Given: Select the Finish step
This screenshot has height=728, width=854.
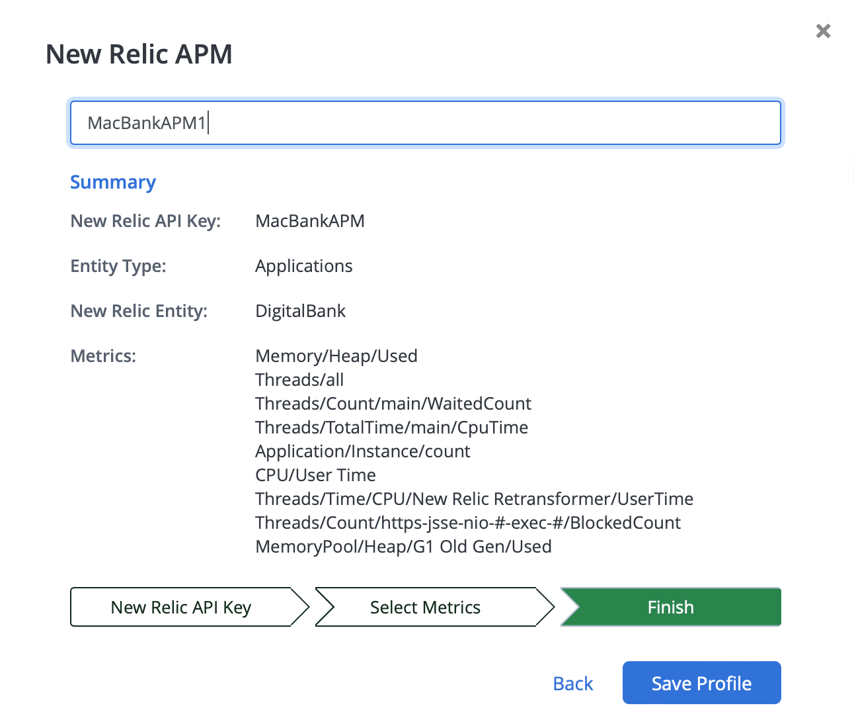Looking at the screenshot, I should point(671,607).
